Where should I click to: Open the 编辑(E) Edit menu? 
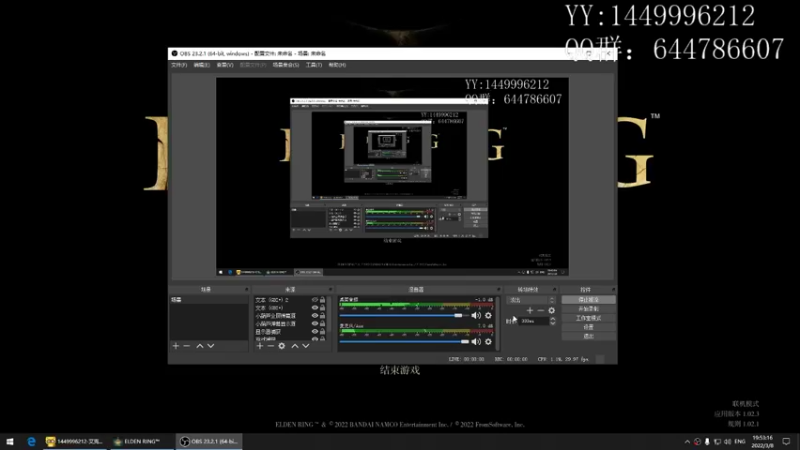tap(202, 65)
